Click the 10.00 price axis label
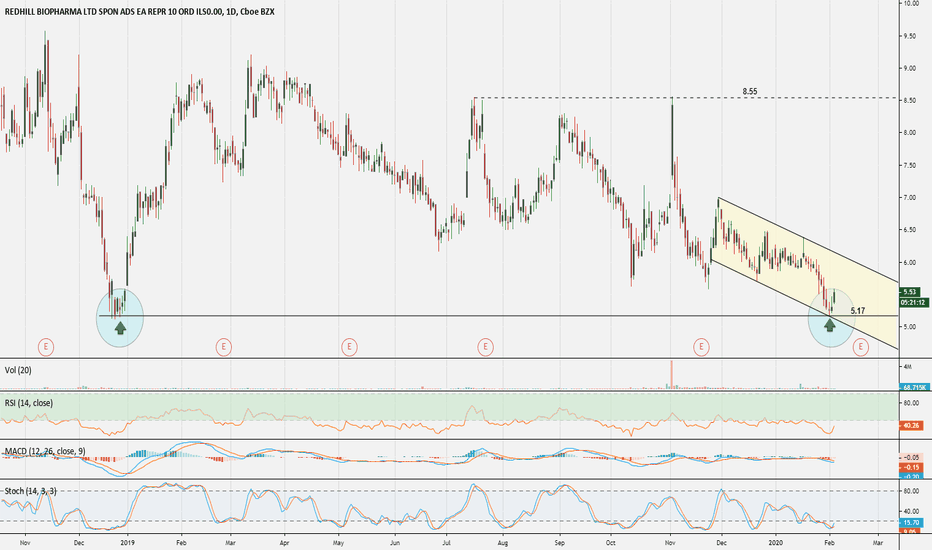The height and width of the screenshot is (550, 932). tap(912, 4)
